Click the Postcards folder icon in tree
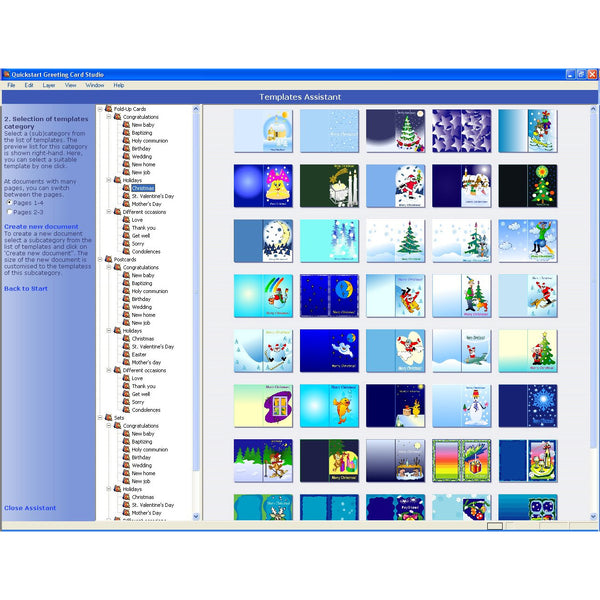The image size is (600, 600). pyautogui.click(x=108, y=259)
